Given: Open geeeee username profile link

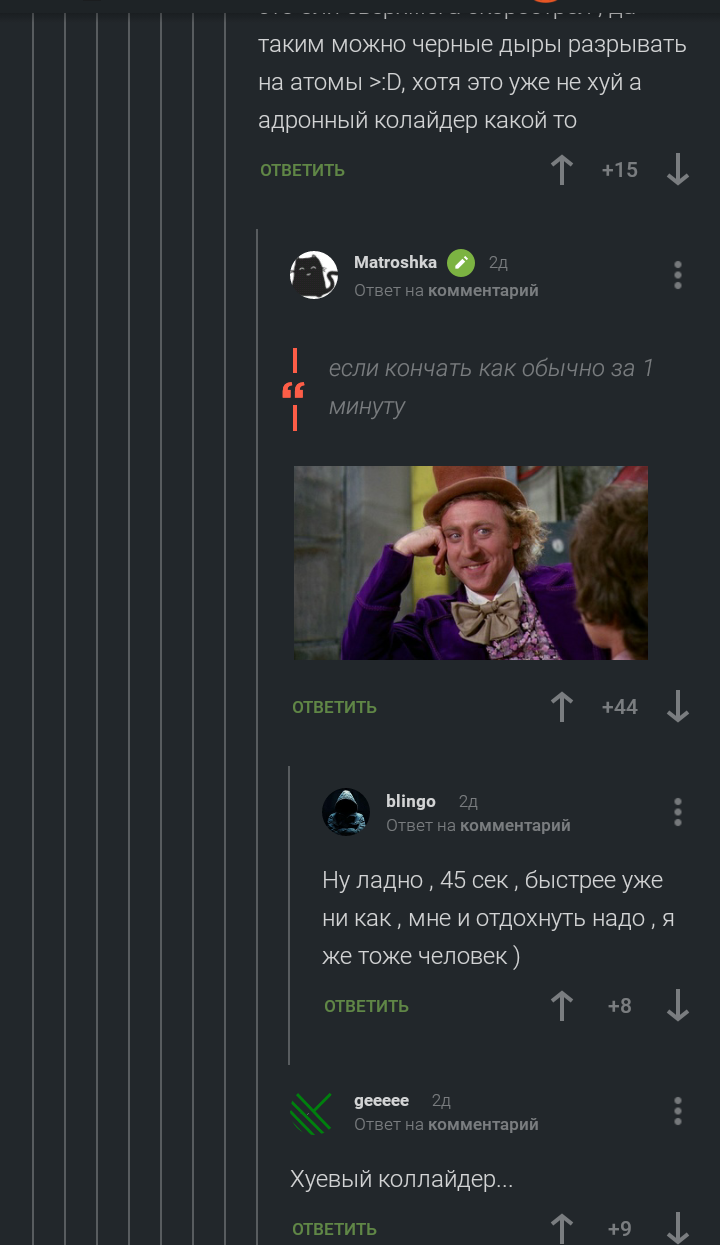Looking at the screenshot, I should click(x=381, y=1100).
